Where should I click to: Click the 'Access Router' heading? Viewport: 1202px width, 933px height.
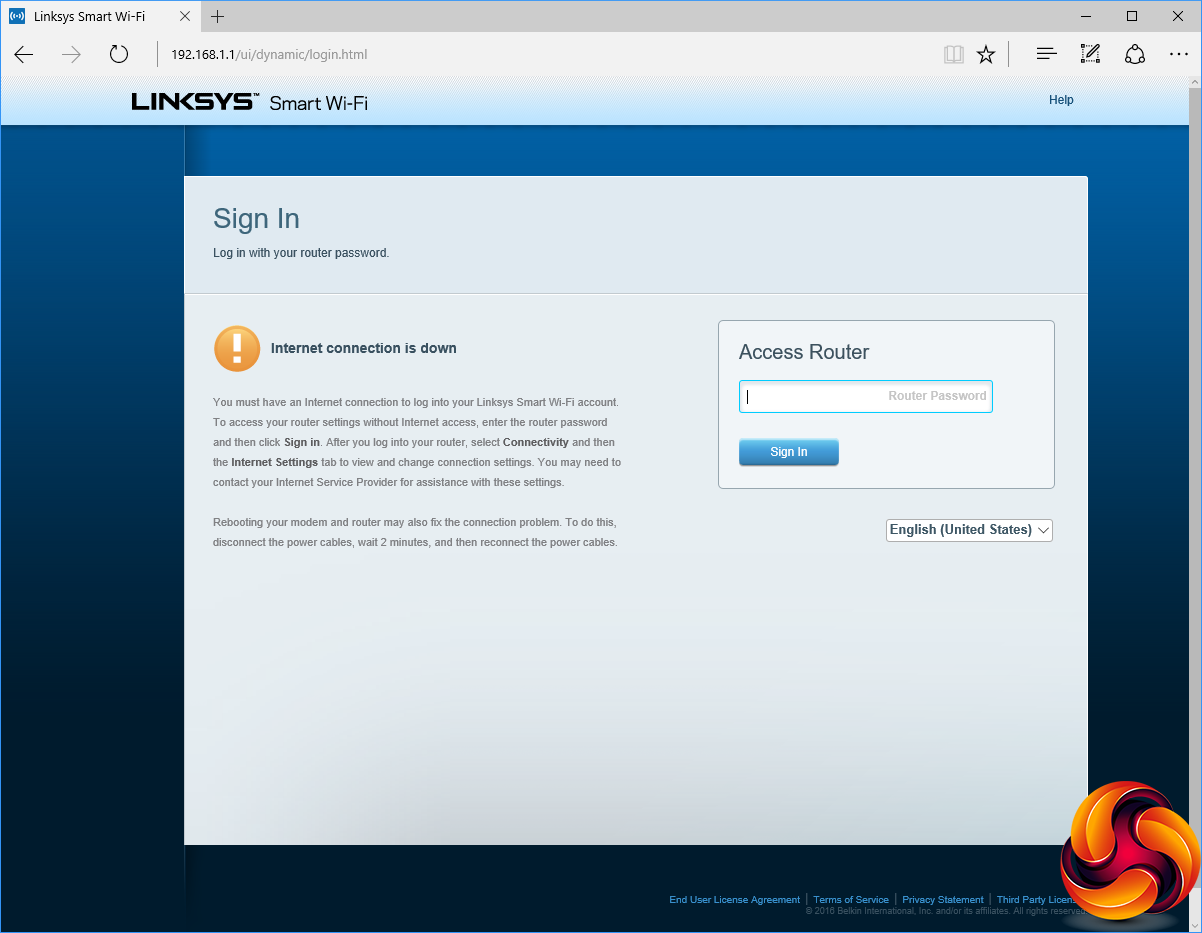[x=804, y=352]
